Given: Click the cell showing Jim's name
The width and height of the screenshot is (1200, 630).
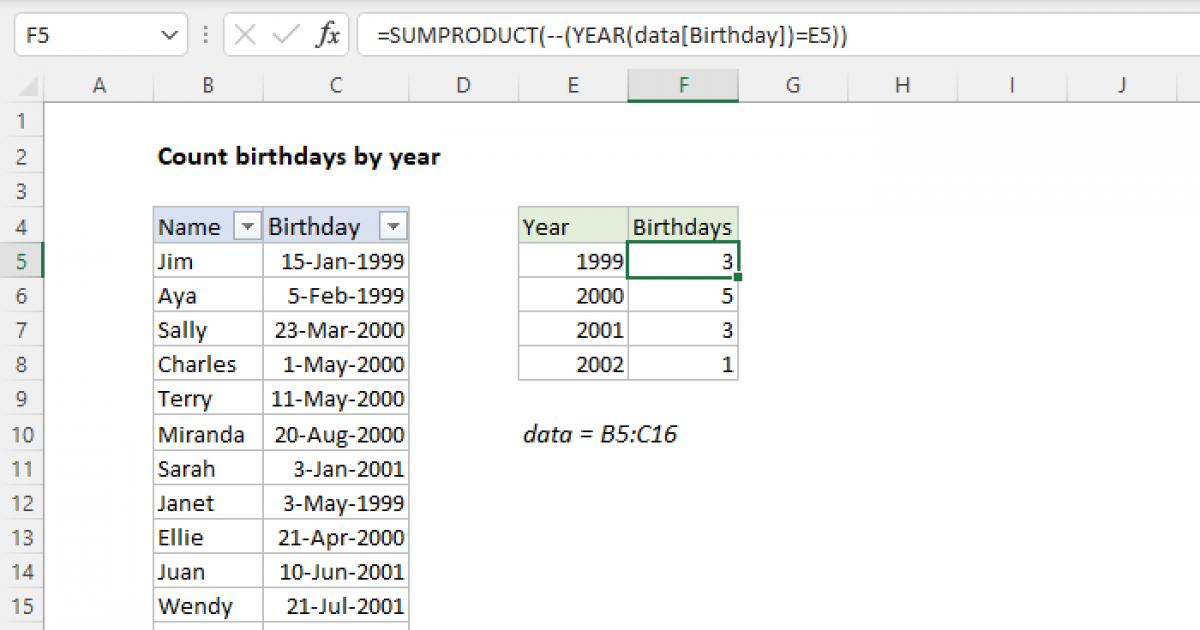Looking at the screenshot, I should pyautogui.click(x=207, y=260).
